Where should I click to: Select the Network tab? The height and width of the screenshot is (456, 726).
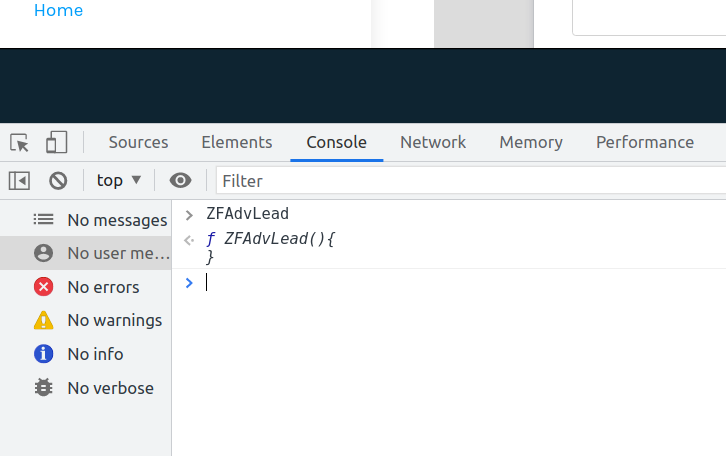coord(433,142)
